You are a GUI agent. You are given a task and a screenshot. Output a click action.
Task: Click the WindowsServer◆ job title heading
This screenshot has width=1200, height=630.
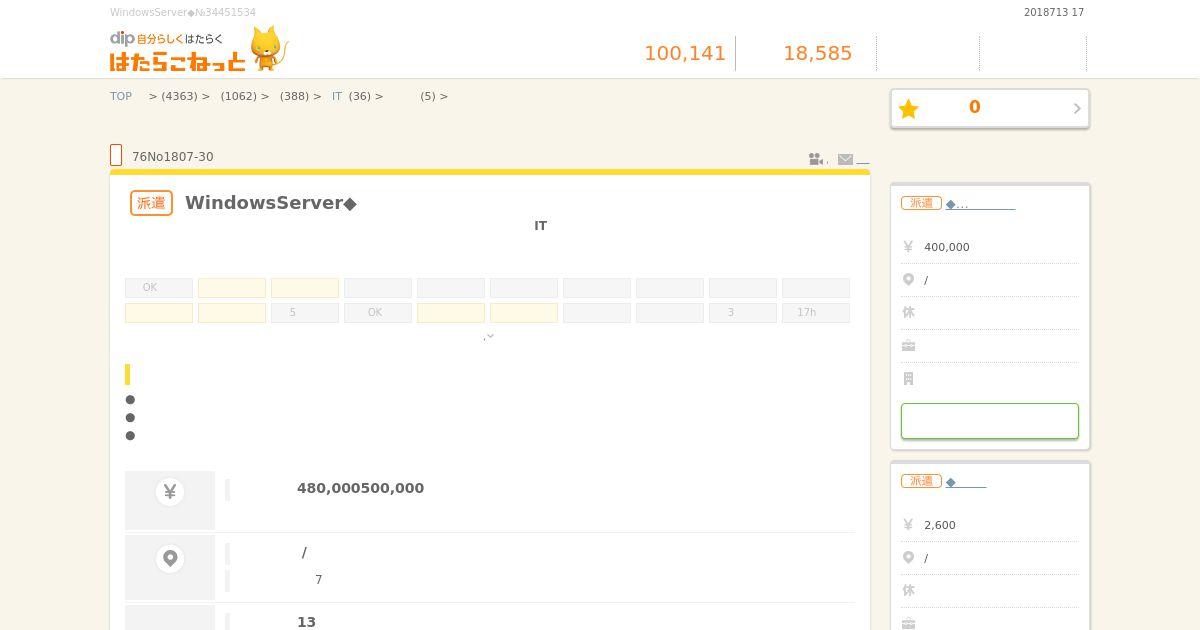click(271, 203)
